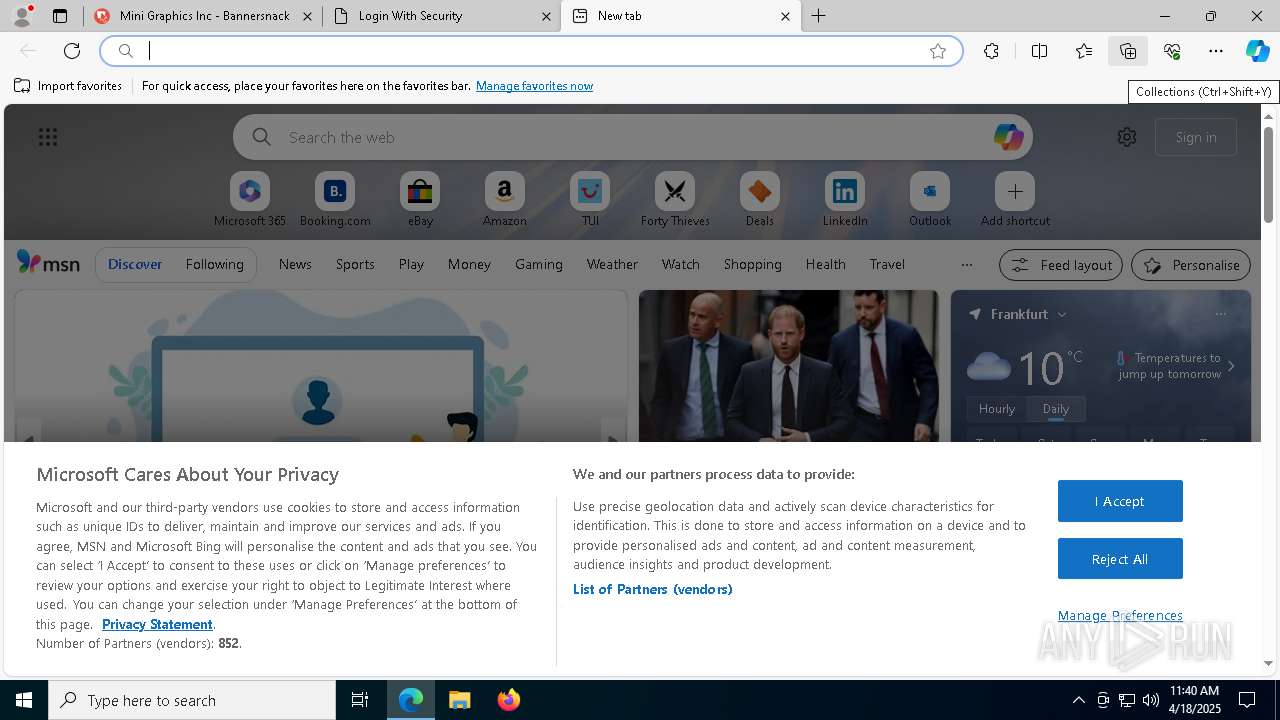
Task: Open the Sports category
Action: point(355,264)
